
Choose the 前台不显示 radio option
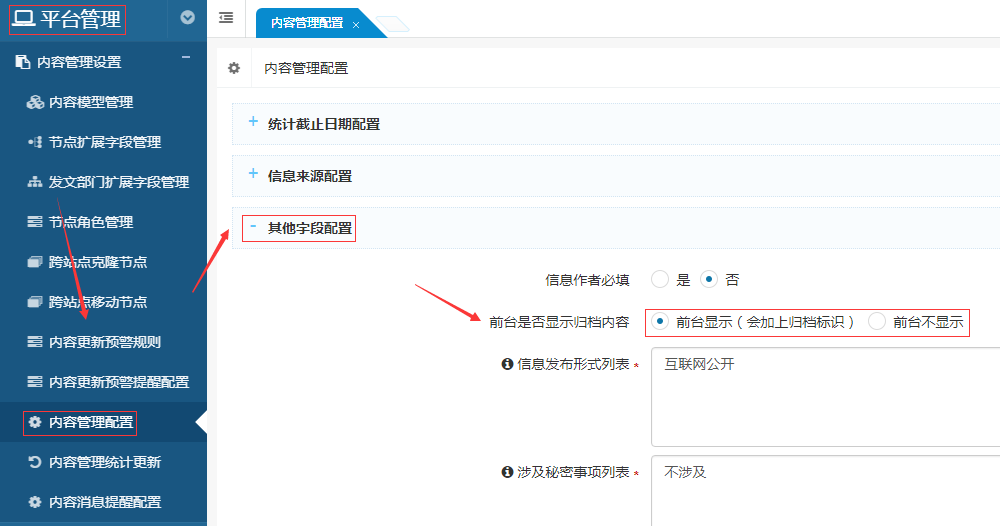pos(877,321)
